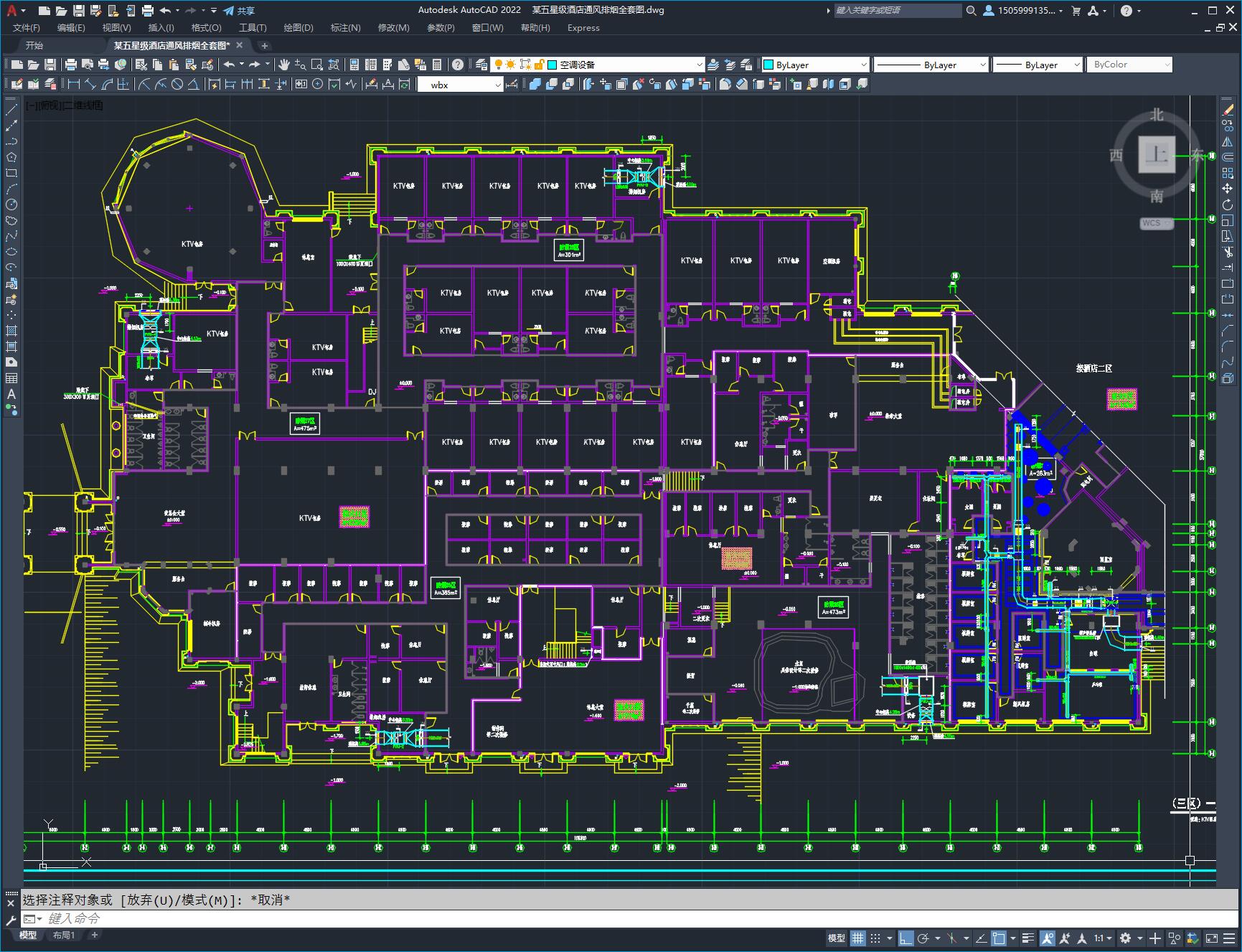Viewport: 1242px width, 952px height.
Task: Open the Help question mark in the standard toolbar
Action: coord(458,65)
